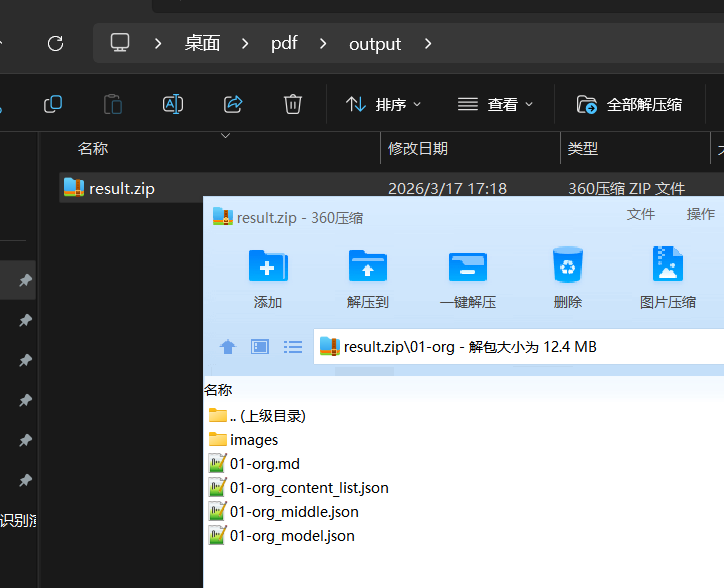Click 全部解压缩 extract all button

(629, 105)
